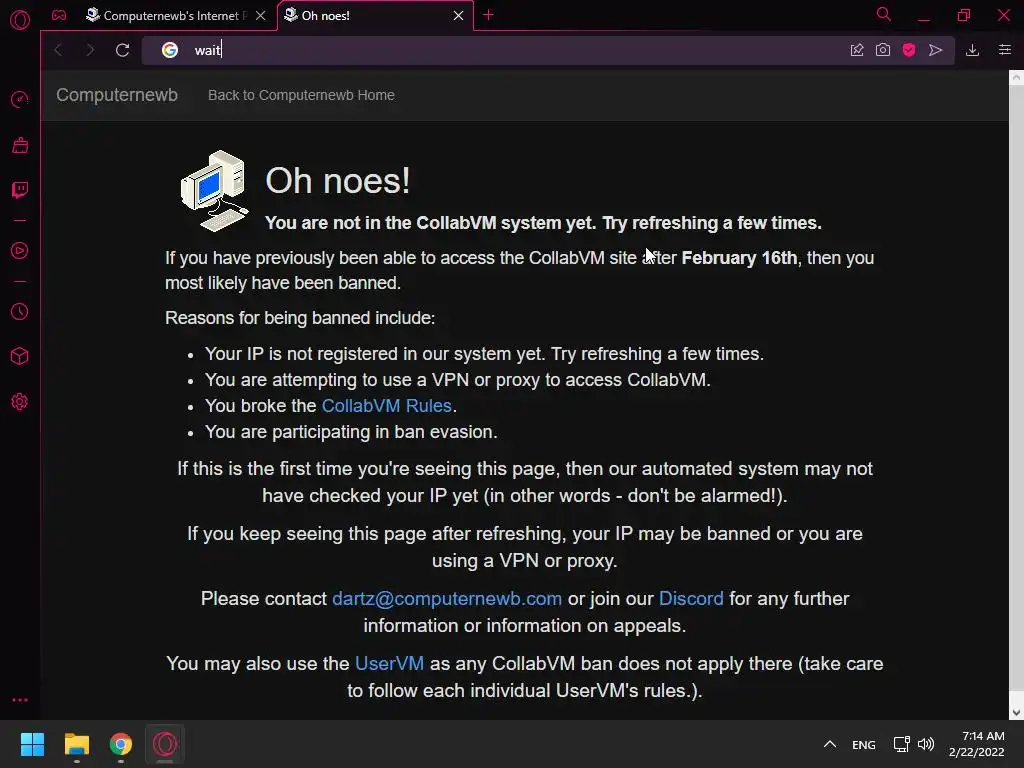Screen dimensions: 1024x768
Task: Open GX Control speedometer in sidebar
Action: coord(20,99)
